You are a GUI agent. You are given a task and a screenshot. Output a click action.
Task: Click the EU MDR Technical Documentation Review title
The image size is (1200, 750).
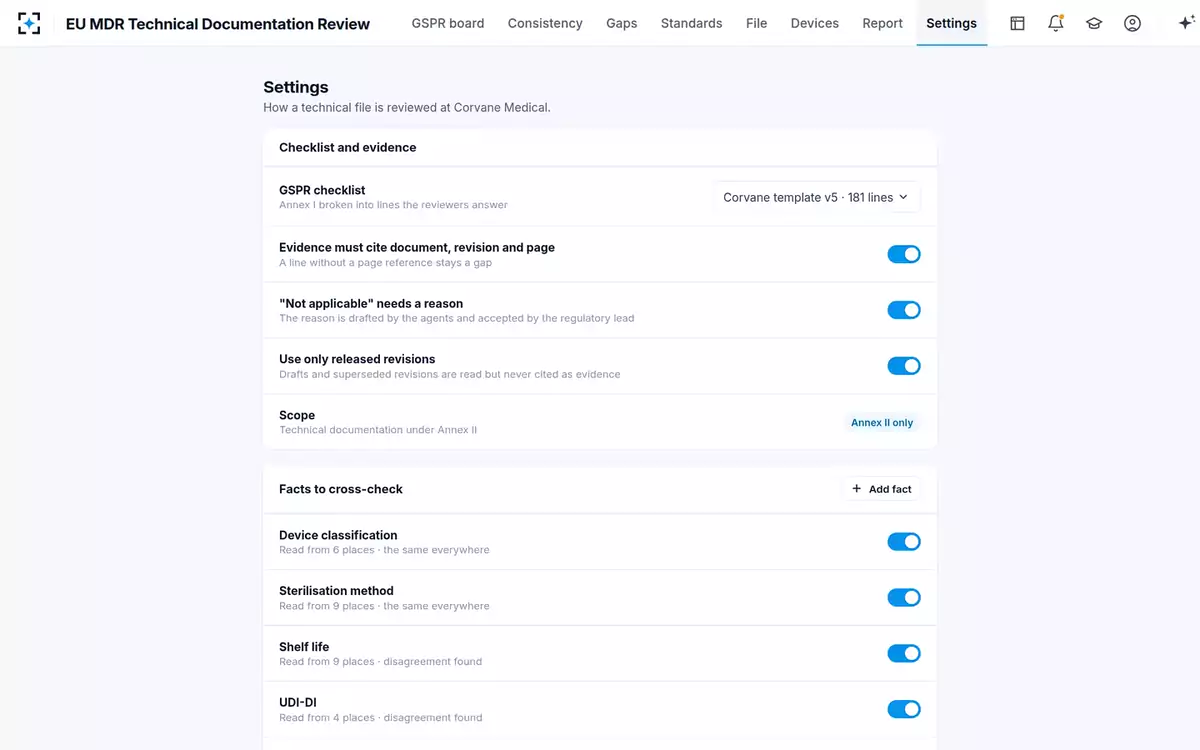coord(218,24)
